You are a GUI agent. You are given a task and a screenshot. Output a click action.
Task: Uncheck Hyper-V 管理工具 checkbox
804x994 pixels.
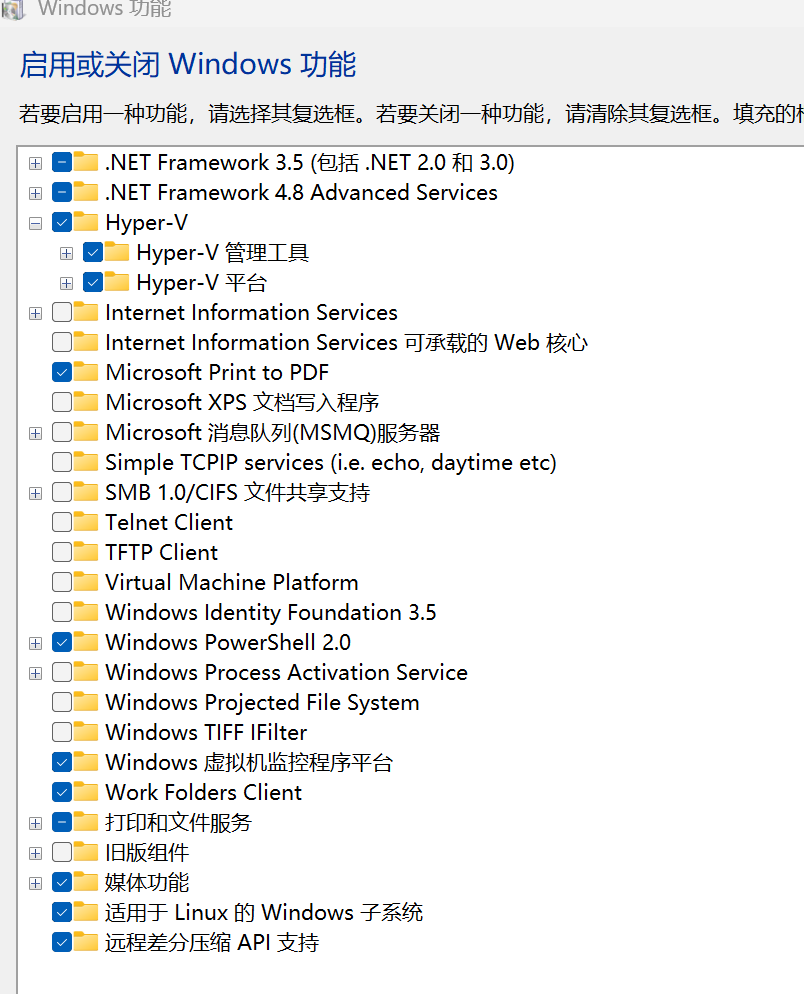(x=93, y=252)
